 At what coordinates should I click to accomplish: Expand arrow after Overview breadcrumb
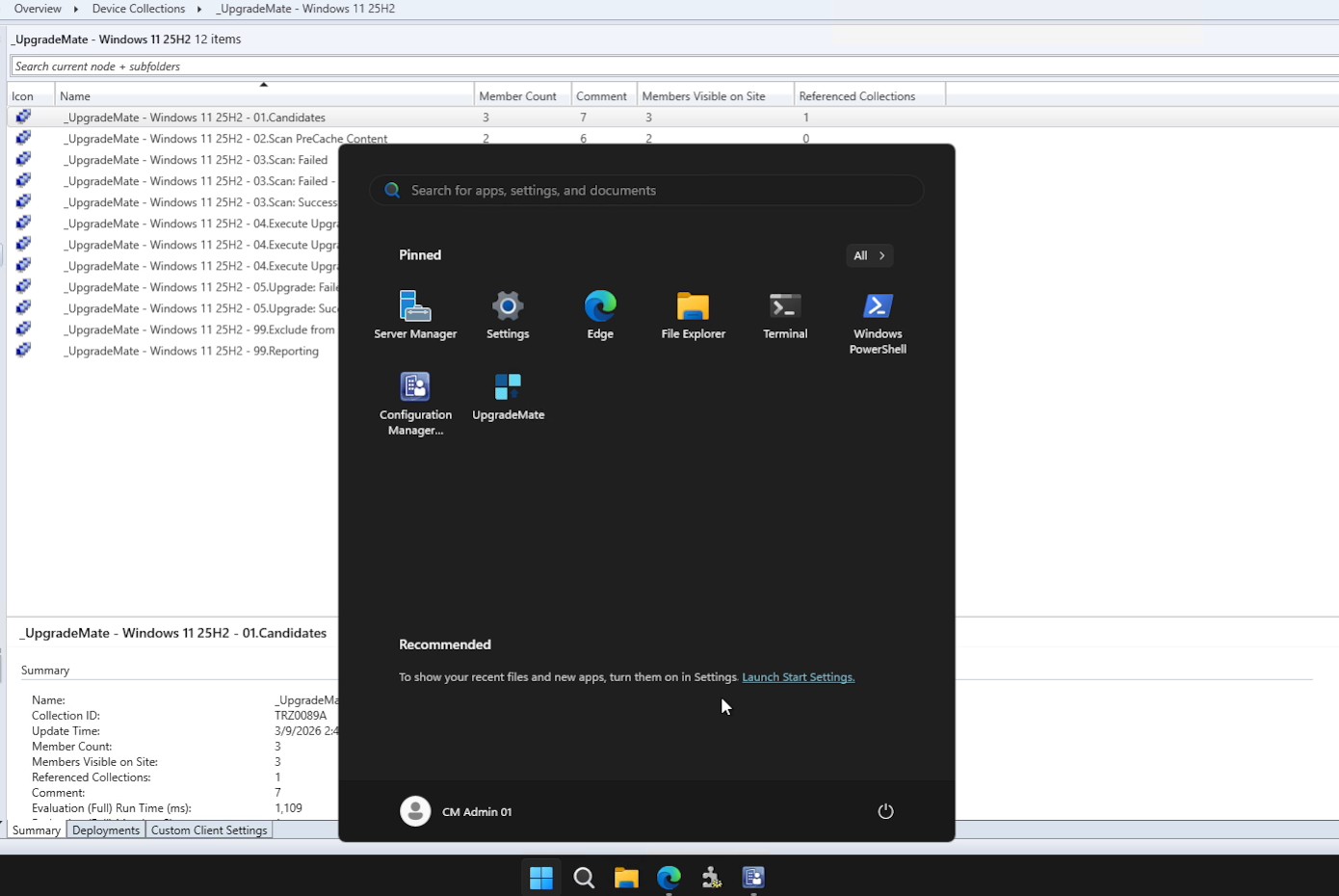pos(76,9)
